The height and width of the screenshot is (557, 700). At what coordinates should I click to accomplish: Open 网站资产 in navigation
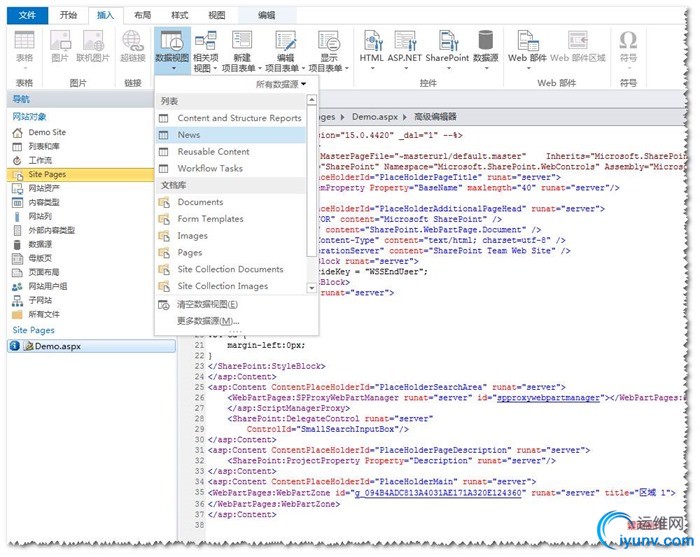(44, 188)
